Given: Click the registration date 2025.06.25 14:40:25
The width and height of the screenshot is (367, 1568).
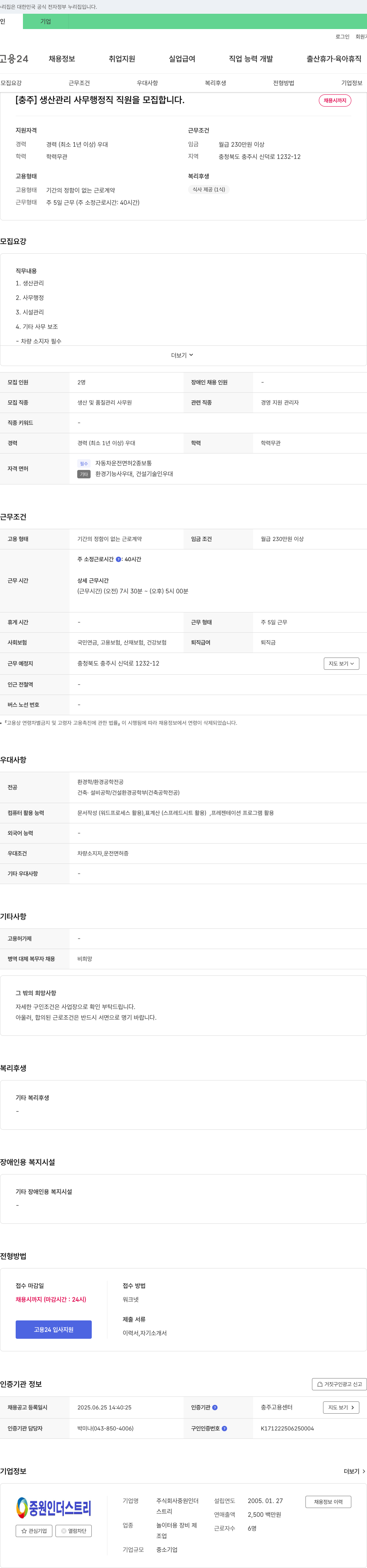Looking at the screenshot, I should (x=104, y=1407).
